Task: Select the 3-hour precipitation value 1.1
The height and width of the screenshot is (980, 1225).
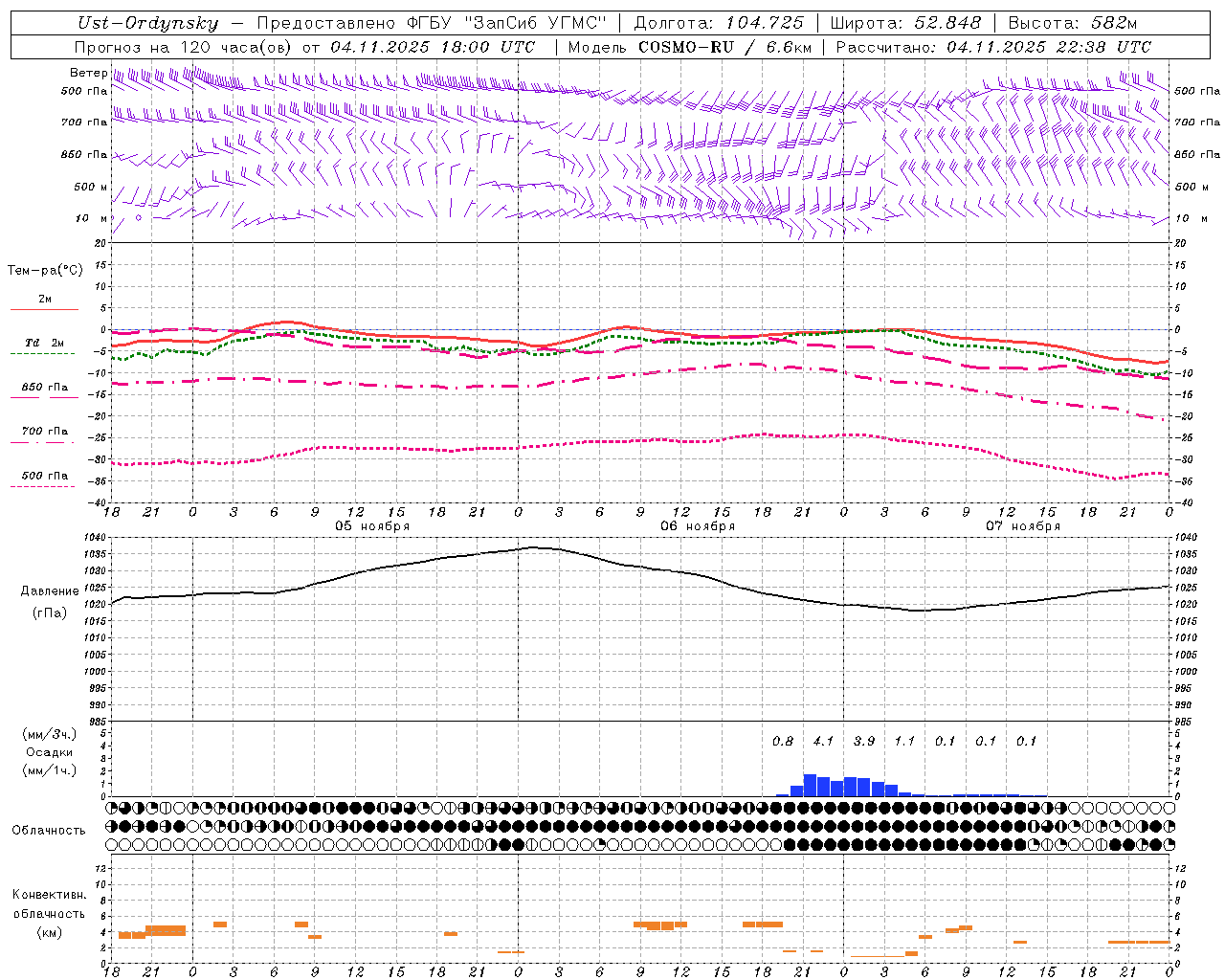Action: (x=904, y=742)
